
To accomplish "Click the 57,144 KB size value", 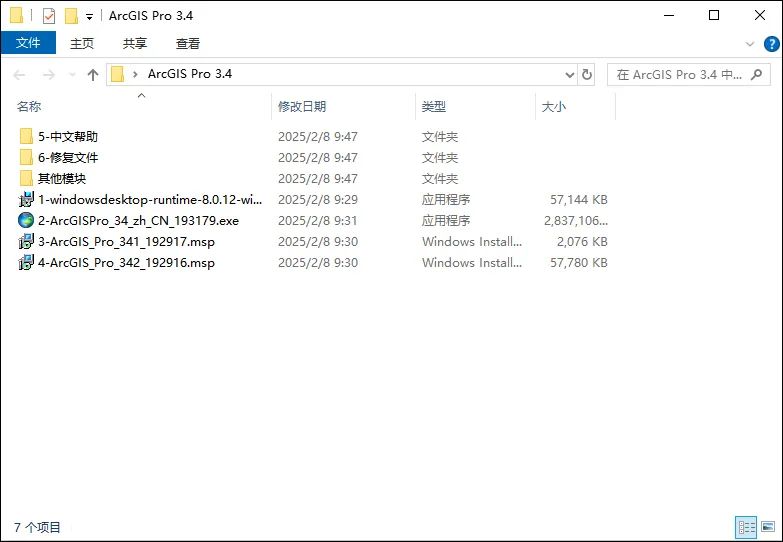I will click(579, 199).
